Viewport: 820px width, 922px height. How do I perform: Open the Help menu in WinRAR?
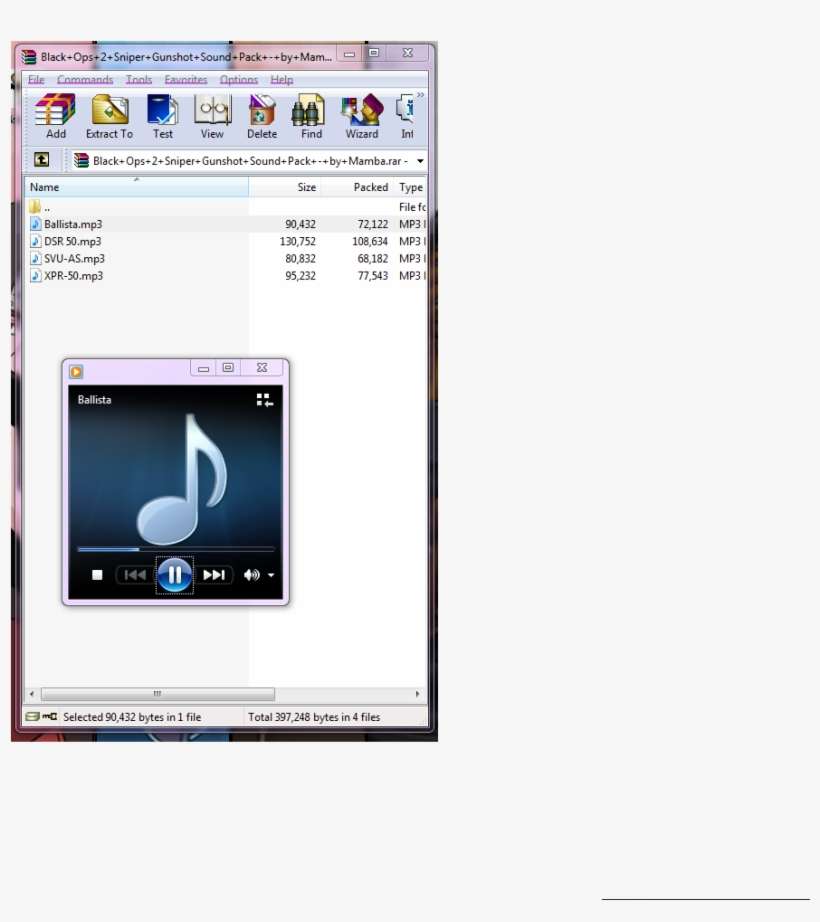282,79
